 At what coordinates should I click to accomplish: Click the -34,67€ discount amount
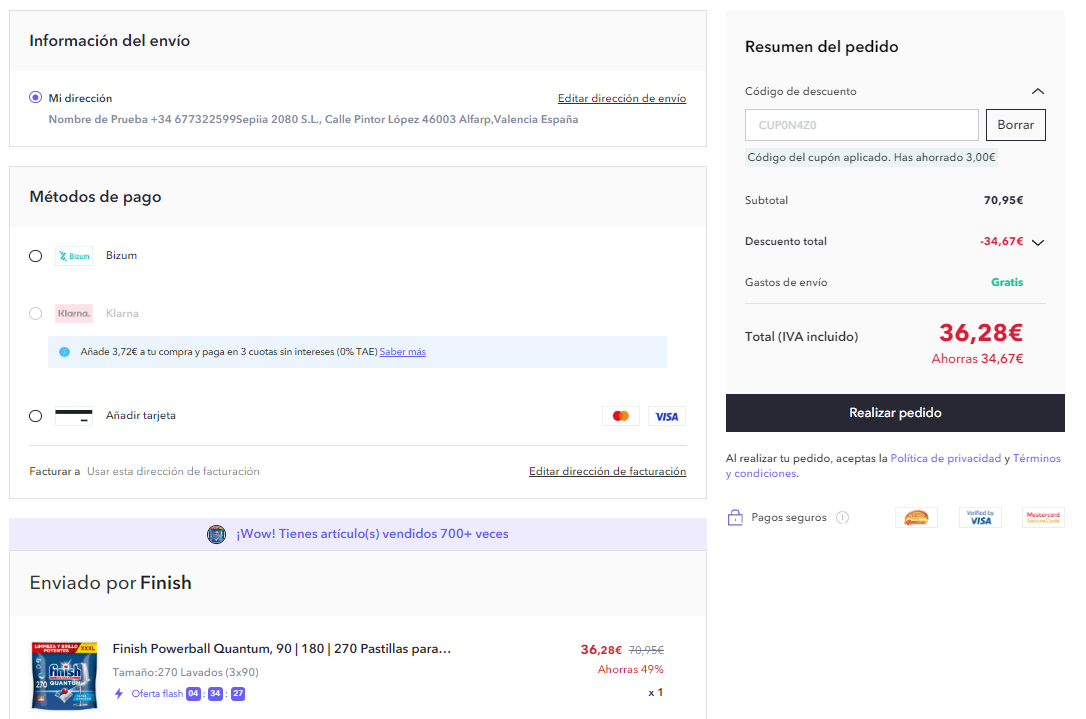[1002, 241]
